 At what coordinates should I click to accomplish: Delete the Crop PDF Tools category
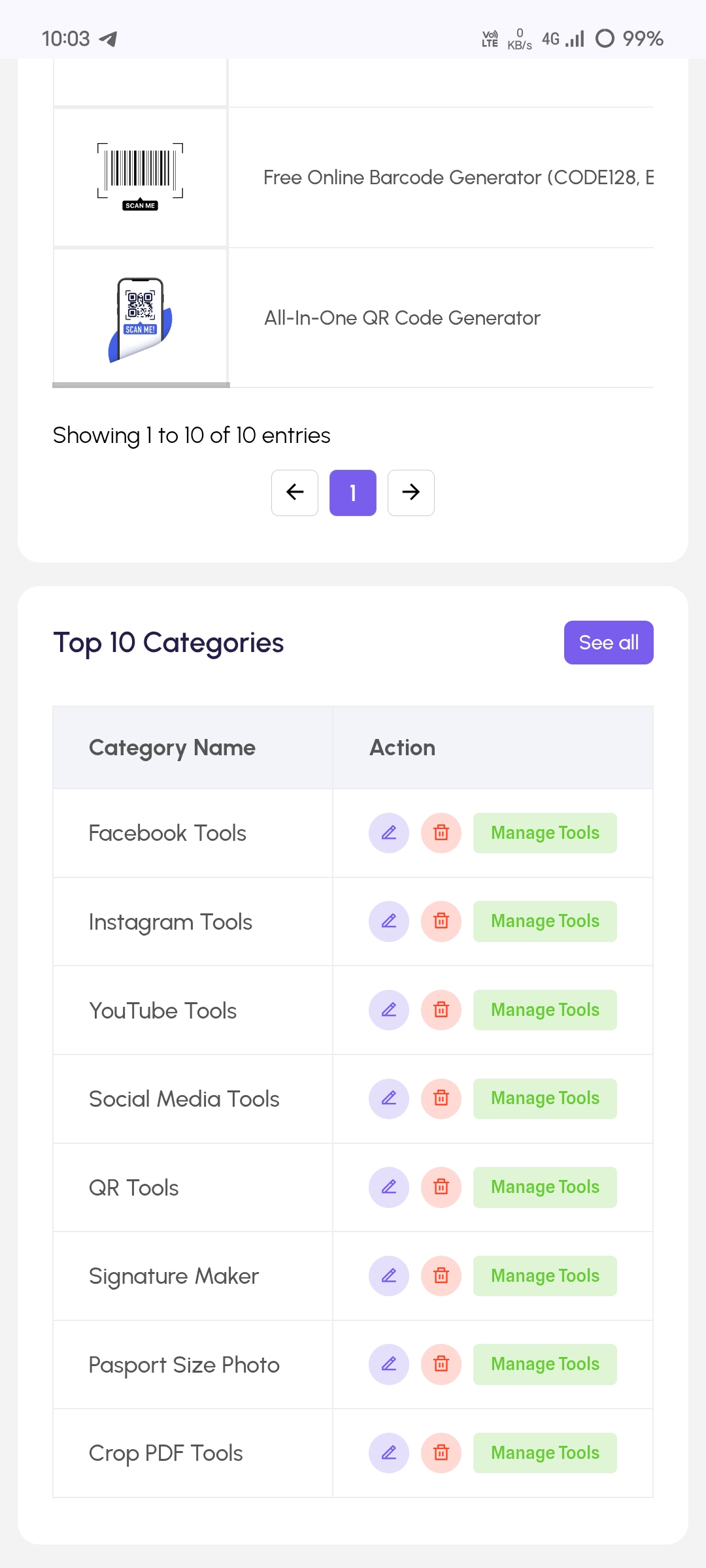[x=441, y=1453]
